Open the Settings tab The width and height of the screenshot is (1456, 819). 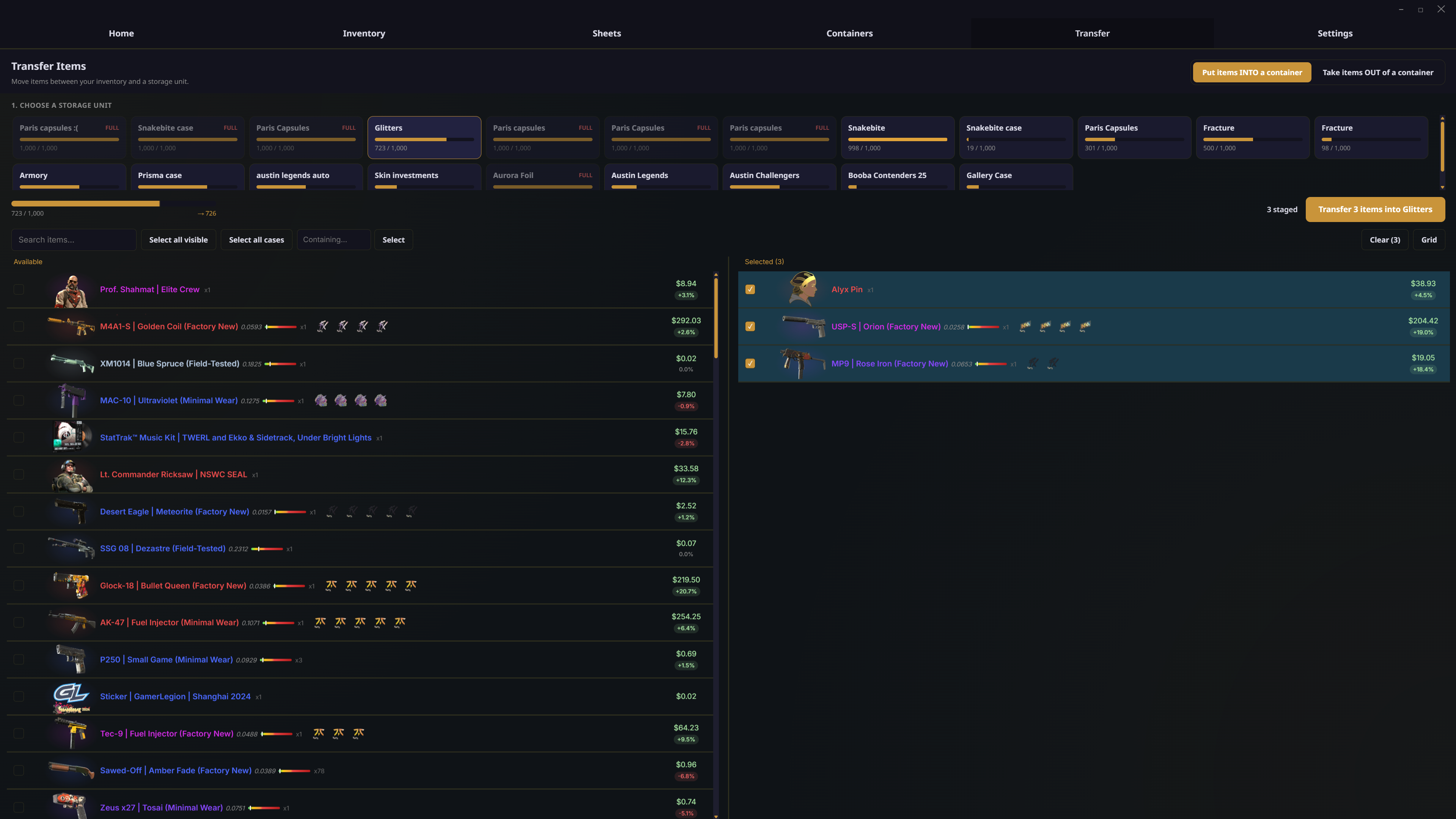click(x=1335, y=33)
